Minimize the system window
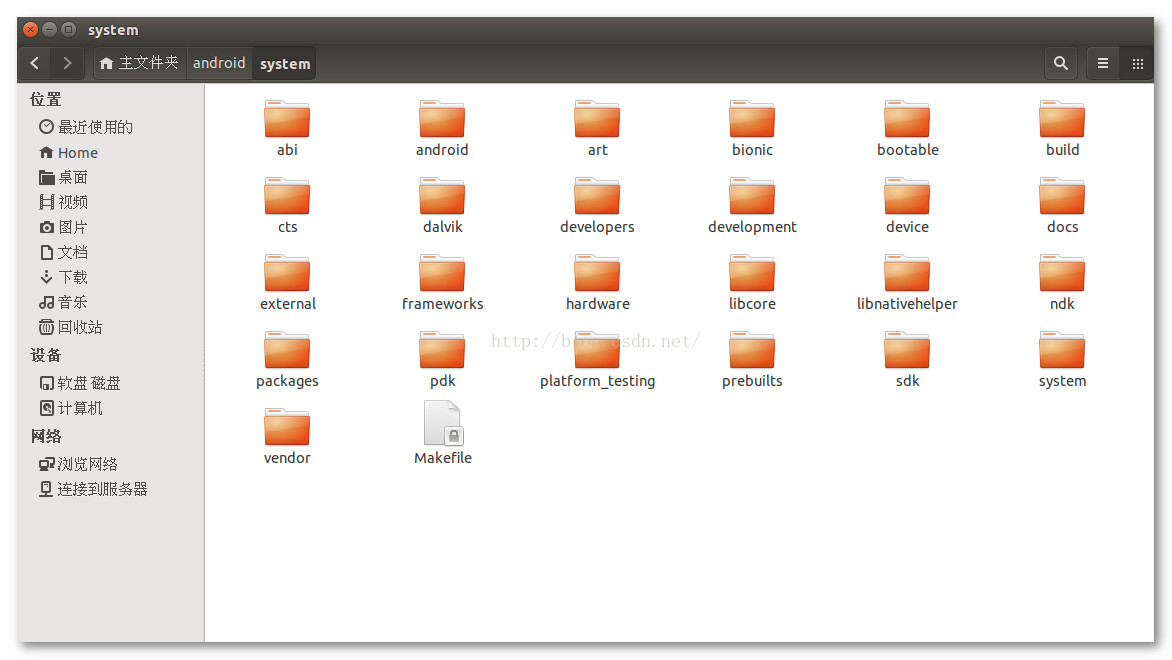Image resolution: width=1172 pixels, height=660 pixels. (x=49, y=29)
